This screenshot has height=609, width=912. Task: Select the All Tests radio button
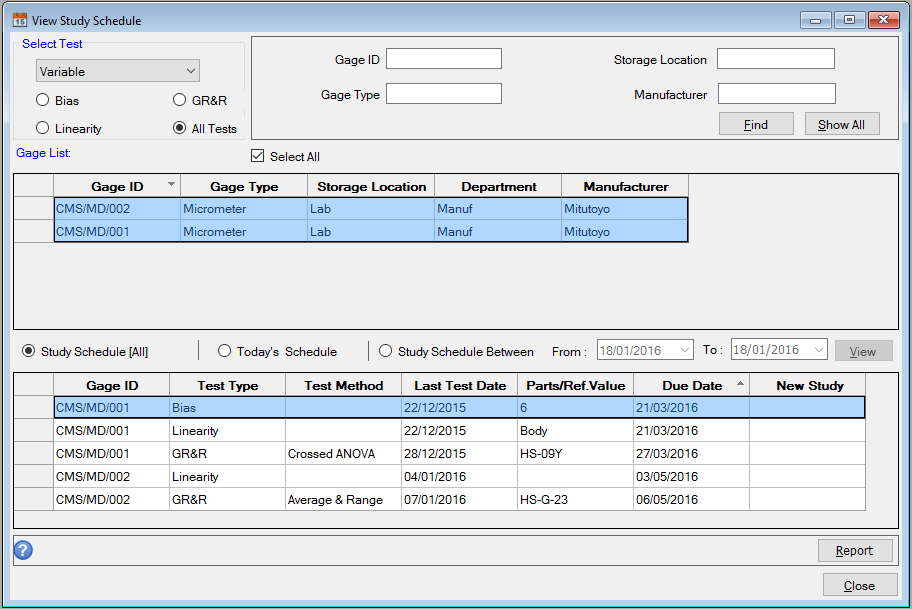click(179, 128)
